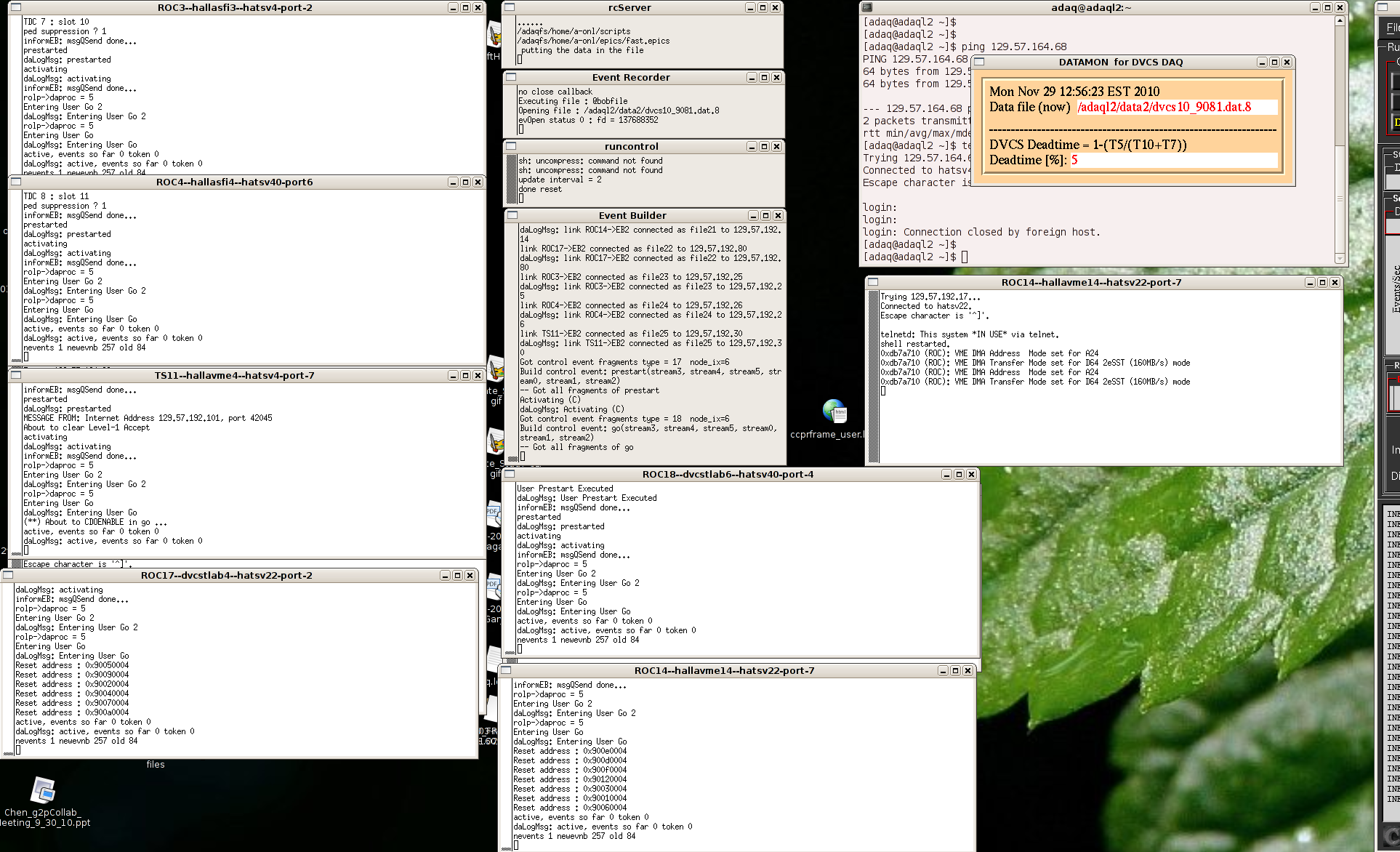Click 'About to clear Level-1 Accept' in TS11
This screenshot has height=852, width=1400.
pyautogui.click(x=87, y=427)
